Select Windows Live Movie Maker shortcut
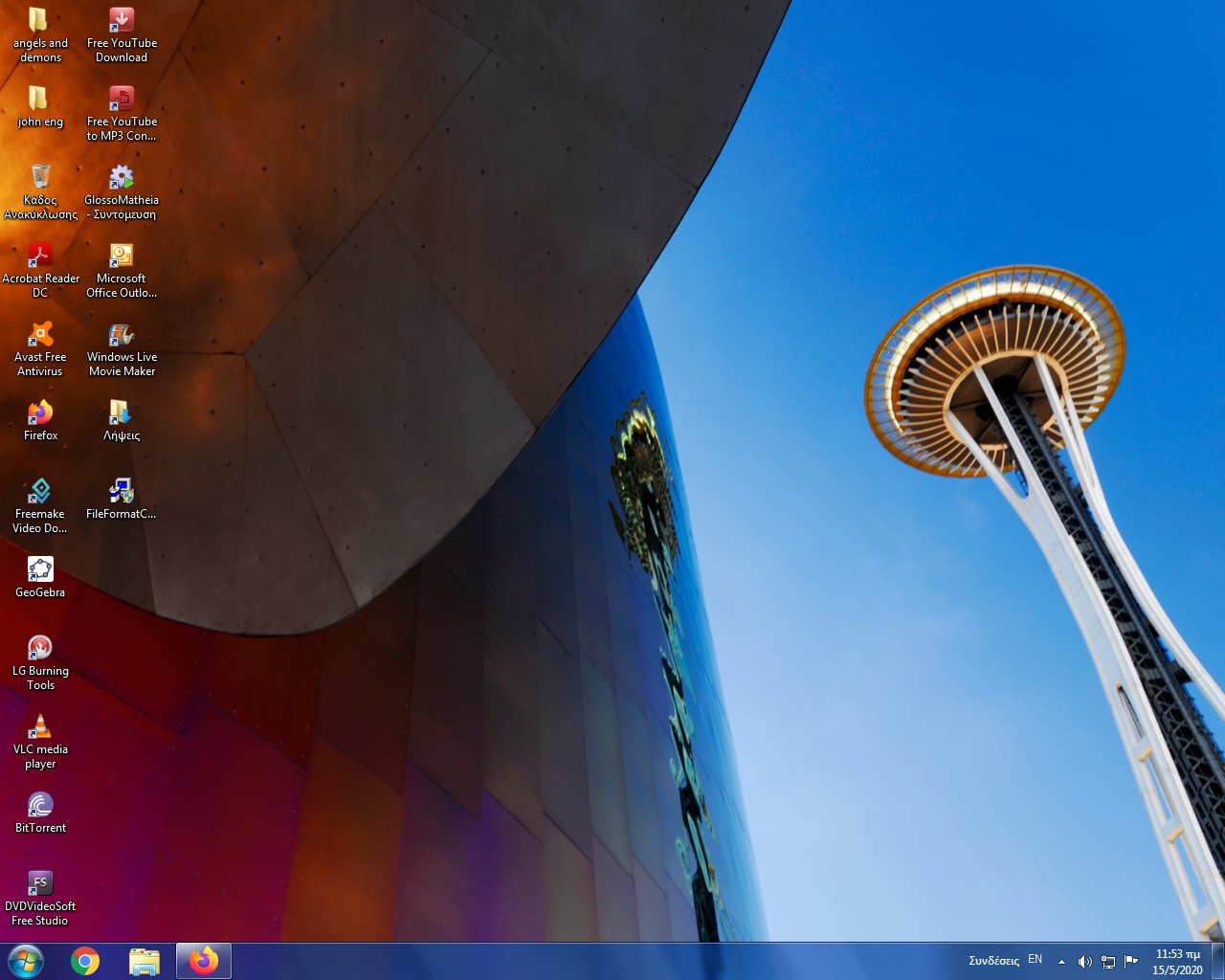Image resolution: width=1225 pixels, height=980 pixels. tap(122, 348)
